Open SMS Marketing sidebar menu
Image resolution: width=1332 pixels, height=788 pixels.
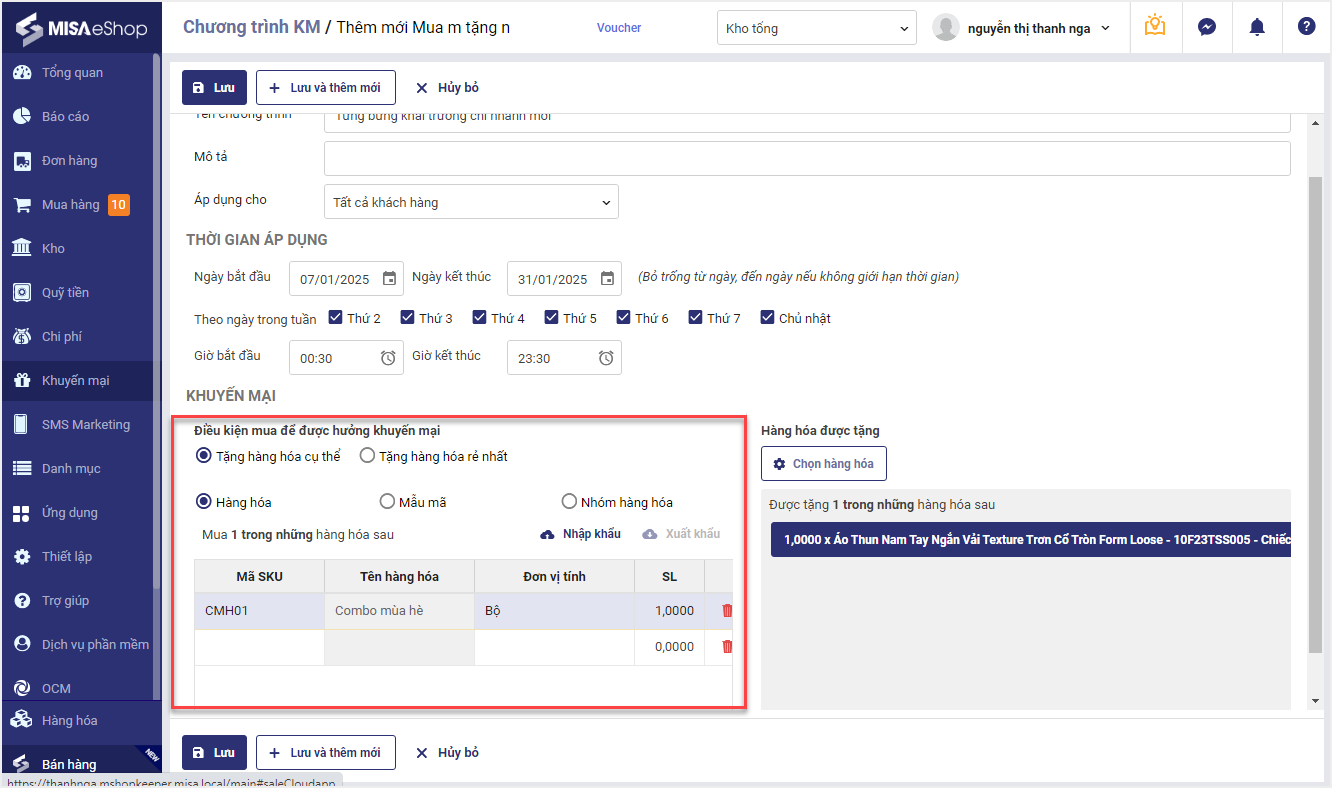85,425
